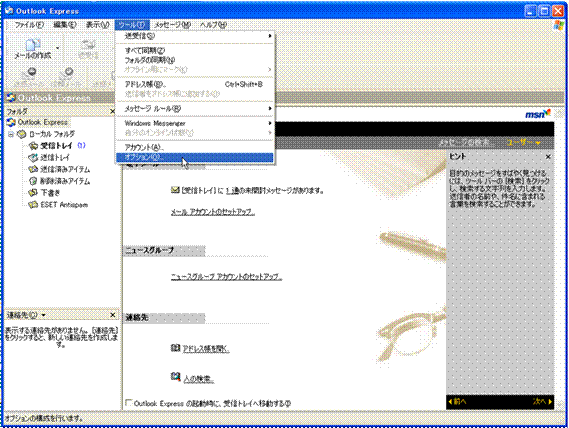
Task: Click the メール アカウントのセットアップ link
Action: point(213,212)
